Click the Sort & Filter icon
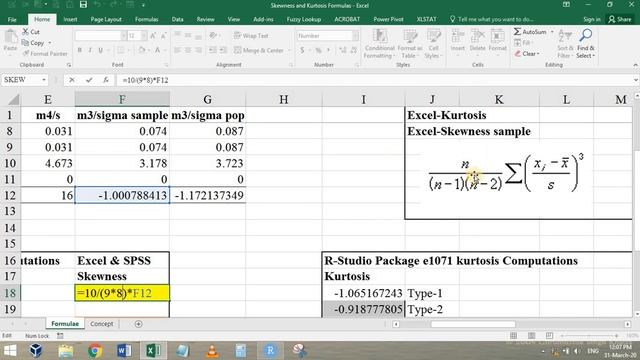 (565, 36)
